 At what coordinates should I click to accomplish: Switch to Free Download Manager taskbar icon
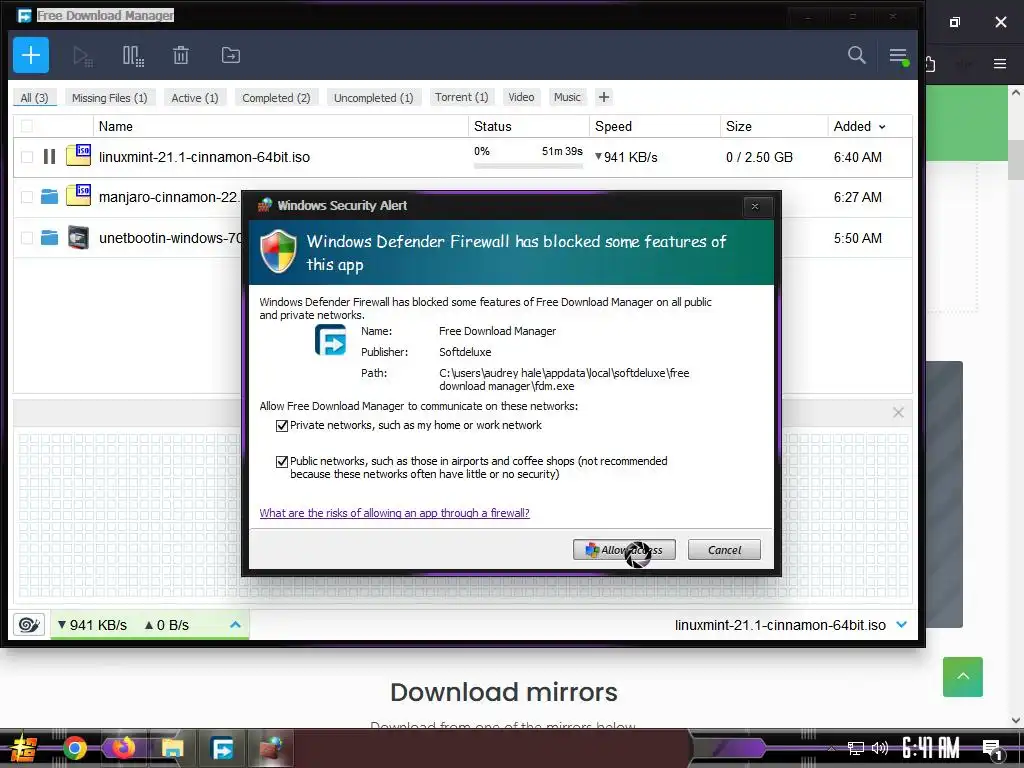(223, 748)
